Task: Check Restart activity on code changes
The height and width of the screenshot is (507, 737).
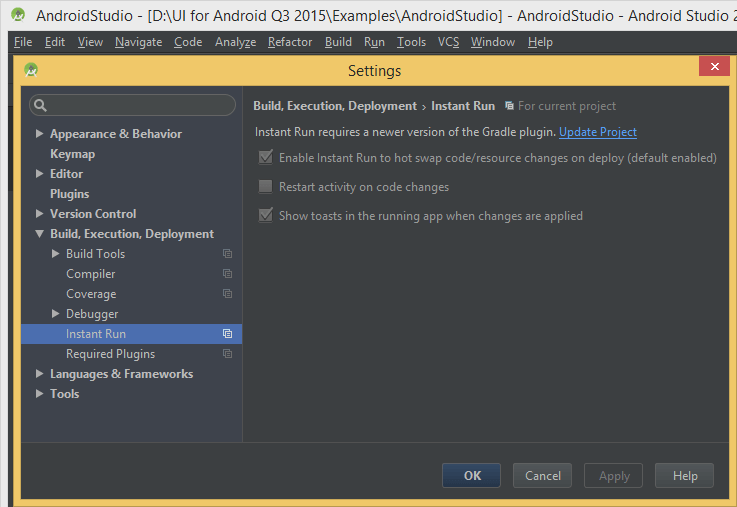Action: click(x=266, y=187)
